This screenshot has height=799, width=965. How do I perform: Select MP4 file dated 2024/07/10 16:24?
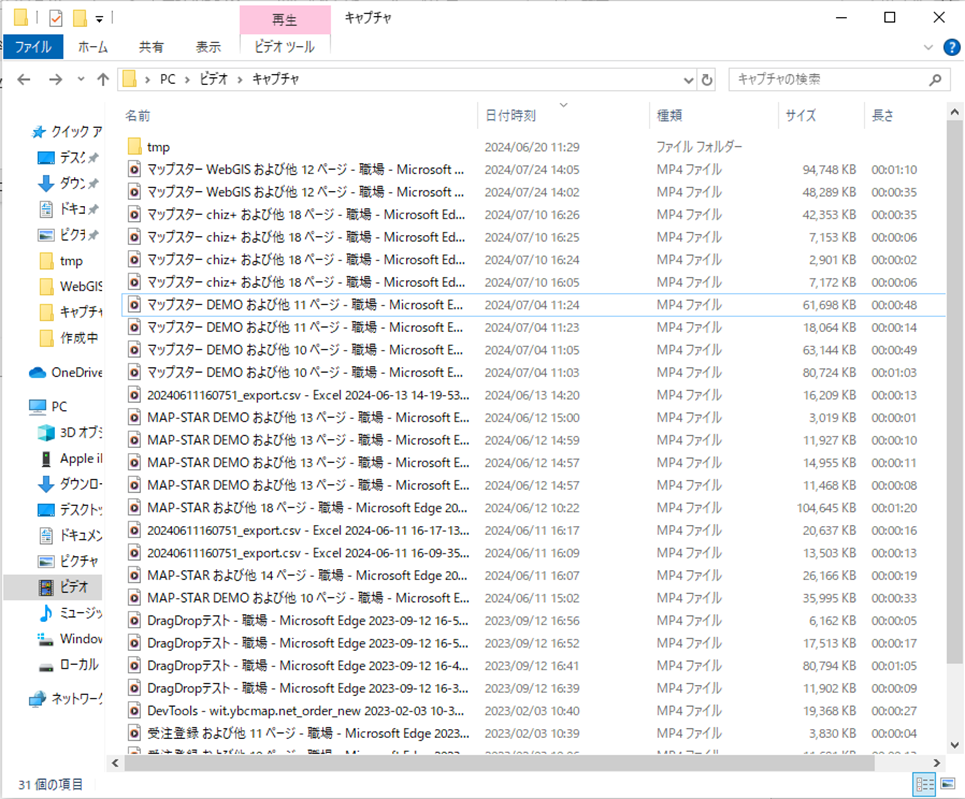point(533,260)
